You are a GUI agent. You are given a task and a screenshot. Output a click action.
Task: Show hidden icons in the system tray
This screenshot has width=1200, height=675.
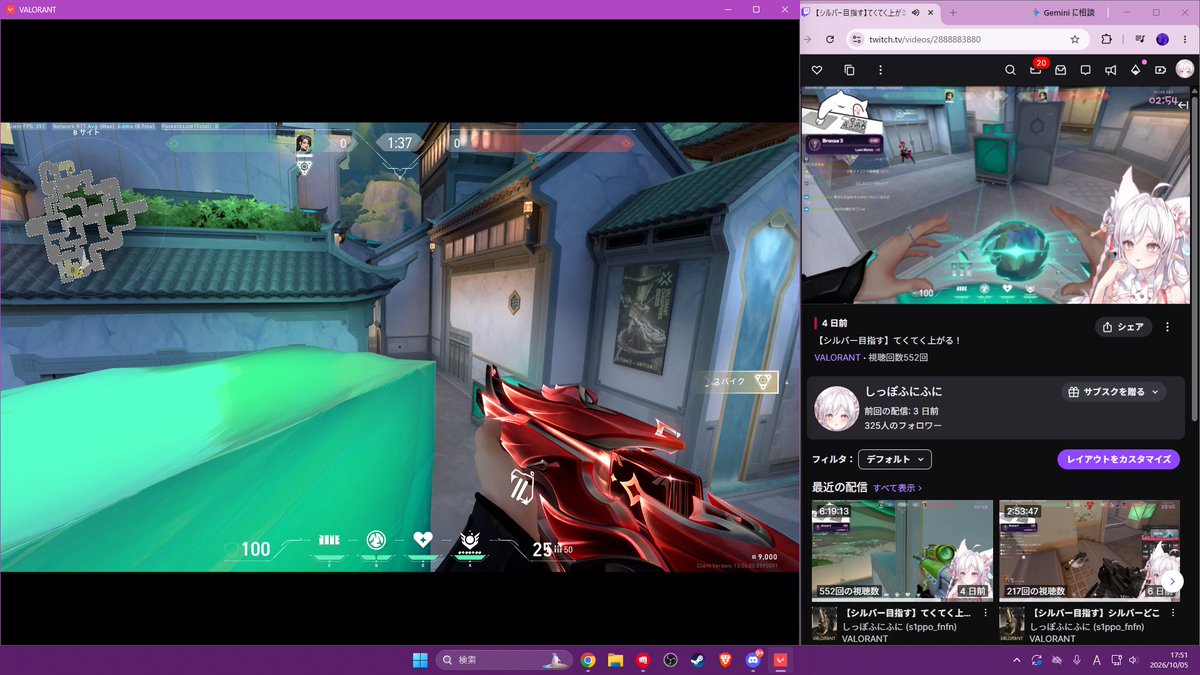point(1017,660)
